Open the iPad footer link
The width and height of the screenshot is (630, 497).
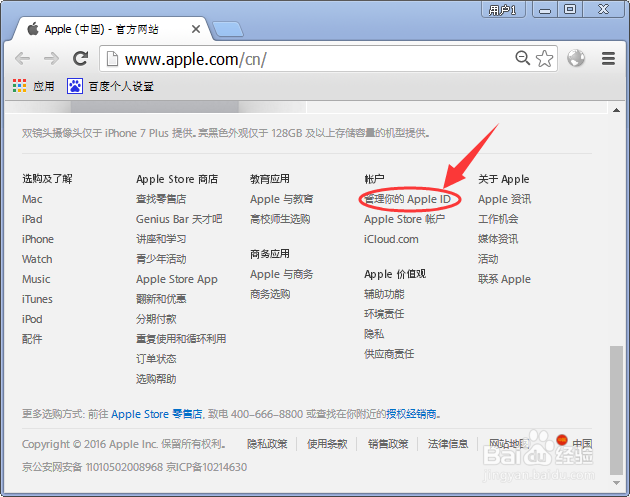point(32,219)
